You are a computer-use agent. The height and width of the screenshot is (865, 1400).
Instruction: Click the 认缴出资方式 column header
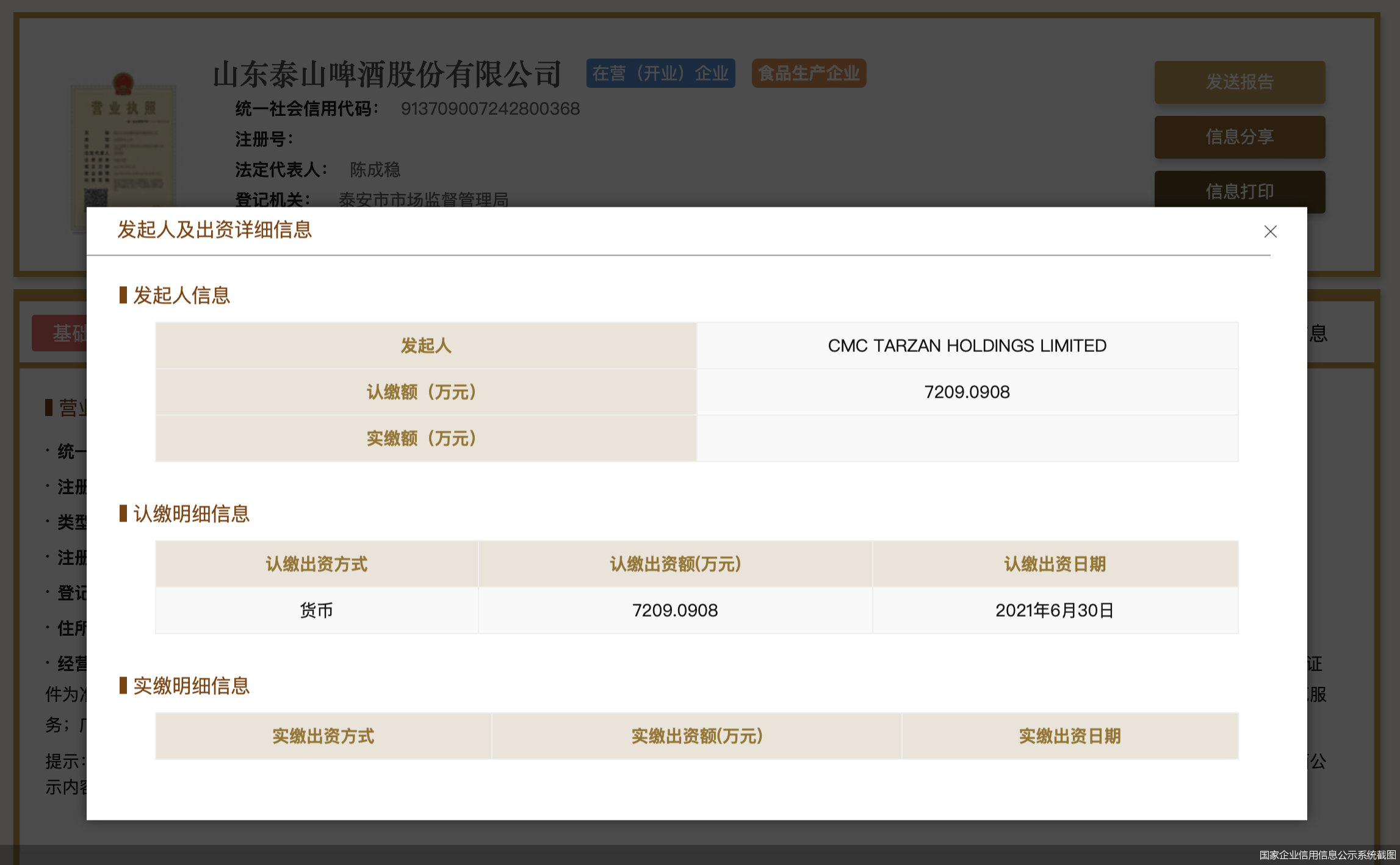click(316, 564)
